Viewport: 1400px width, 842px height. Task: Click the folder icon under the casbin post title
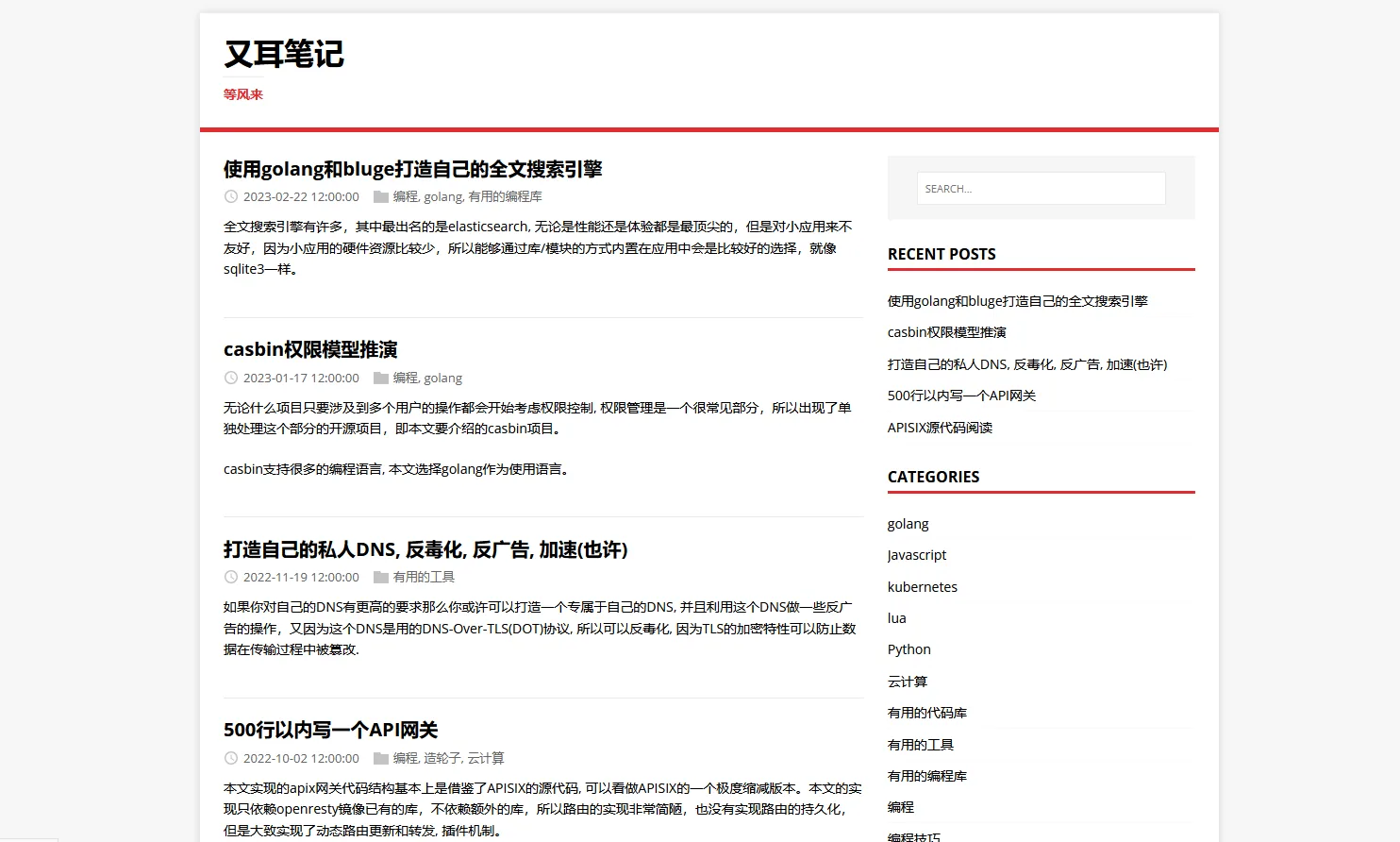click(x=381, y=378)
